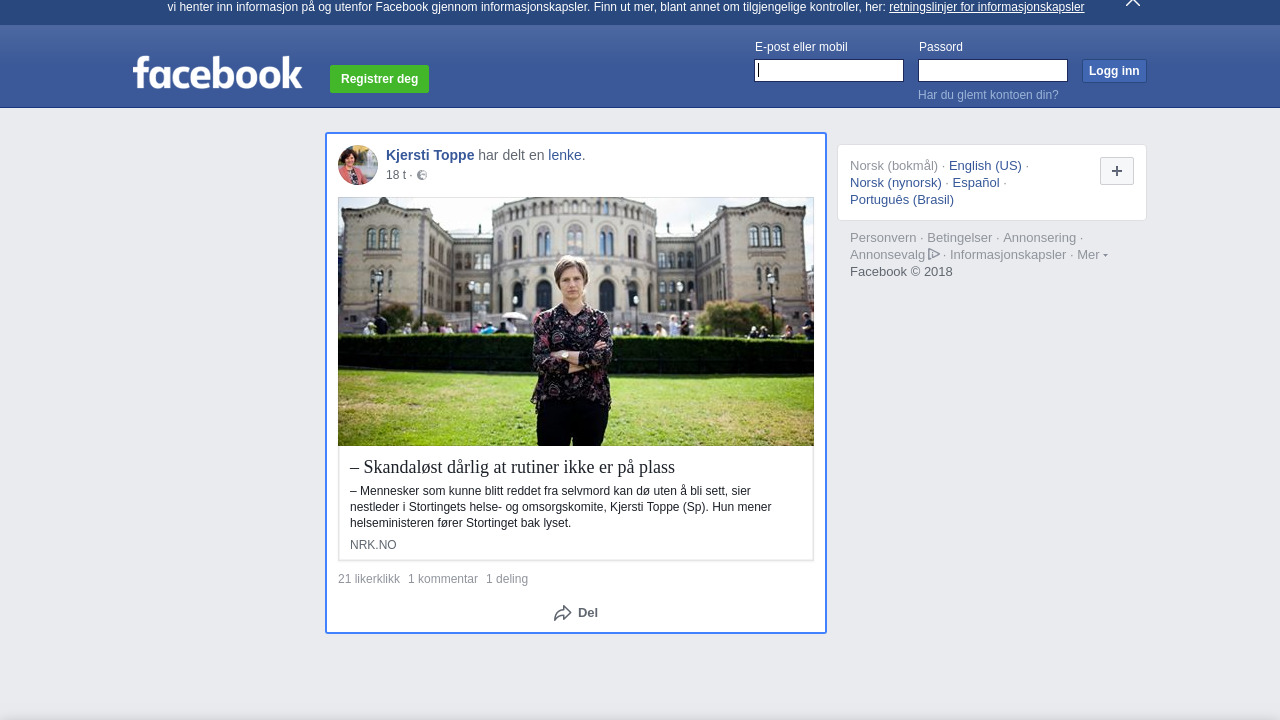Click the Facebook logo

click(217, 72)
